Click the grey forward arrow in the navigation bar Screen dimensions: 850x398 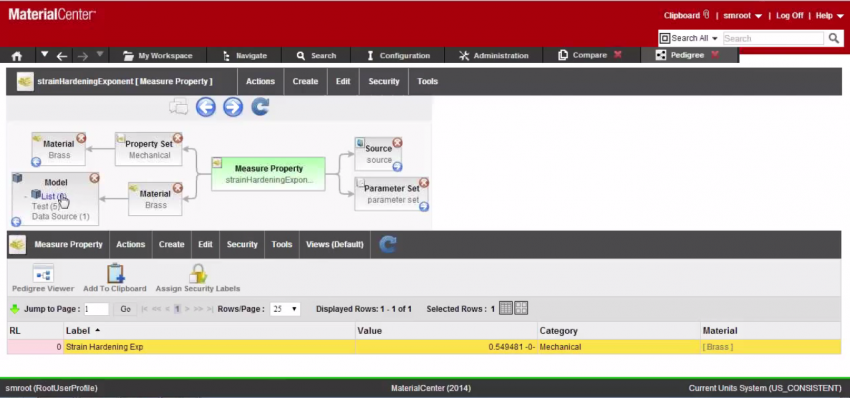[82, 56]
